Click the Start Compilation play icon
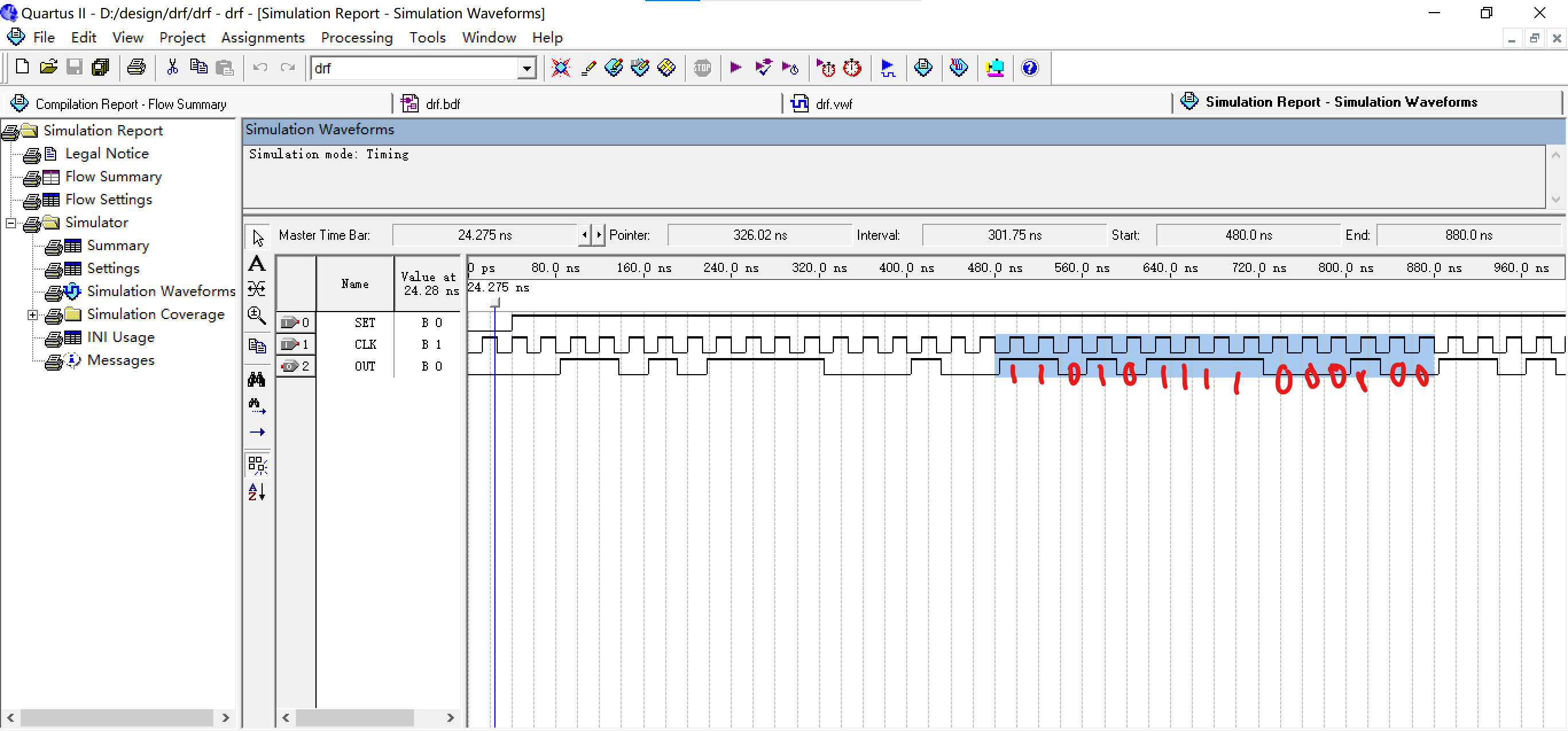Image resolution: width=1568 pixels, height=731 pixels. pos(735,68)
